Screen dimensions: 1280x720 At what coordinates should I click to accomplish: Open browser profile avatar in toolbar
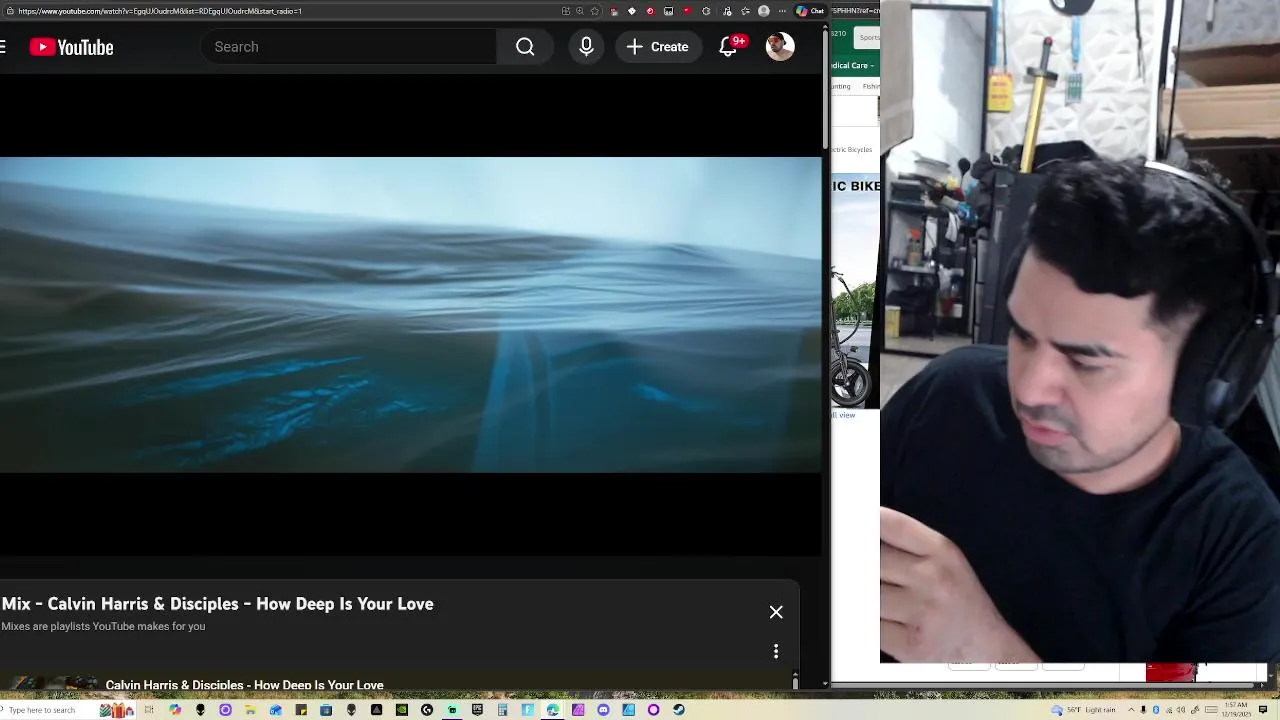click(x=764, y=11)
